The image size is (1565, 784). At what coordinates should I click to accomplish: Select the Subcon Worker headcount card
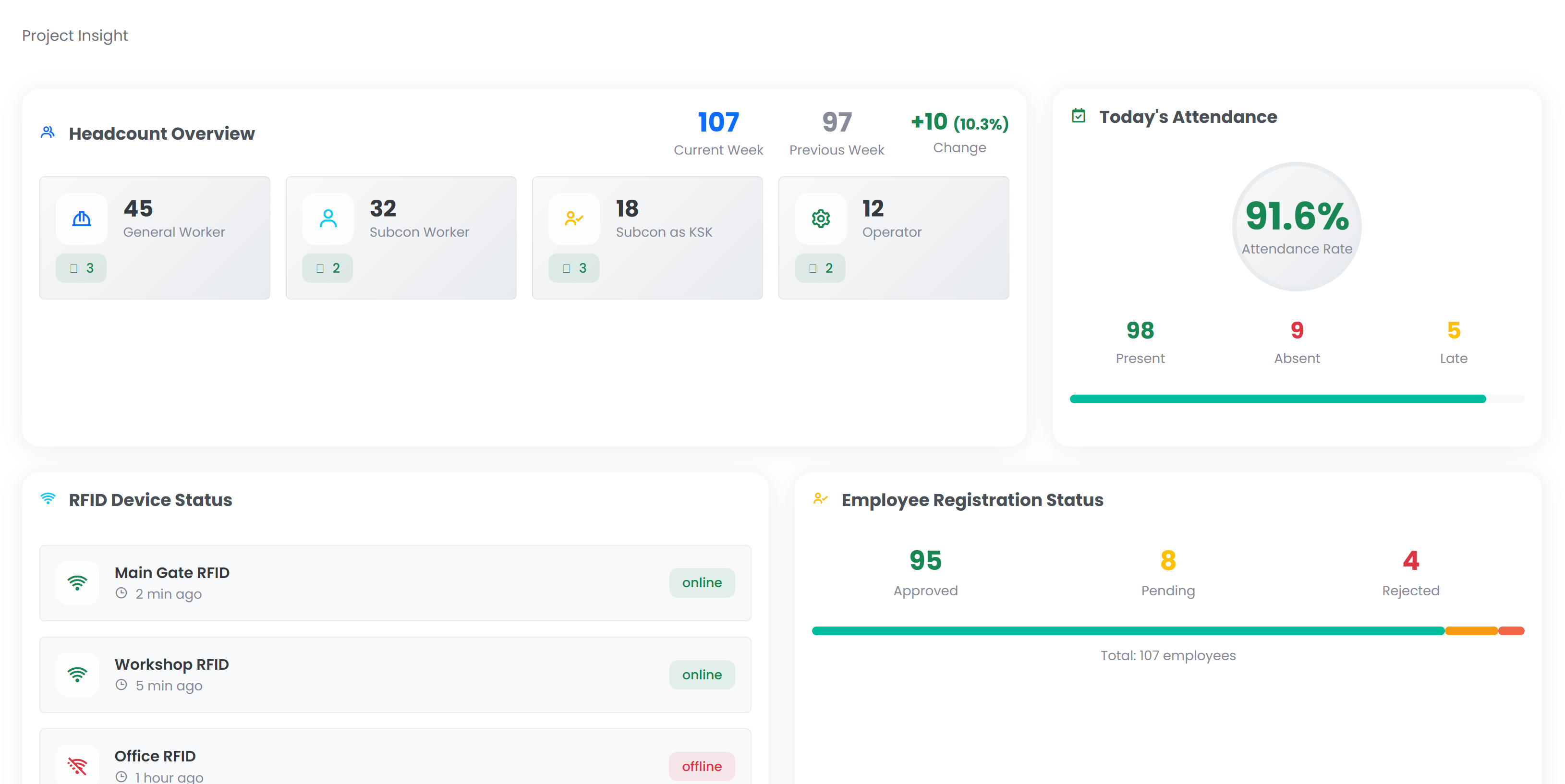pos(401,238)
